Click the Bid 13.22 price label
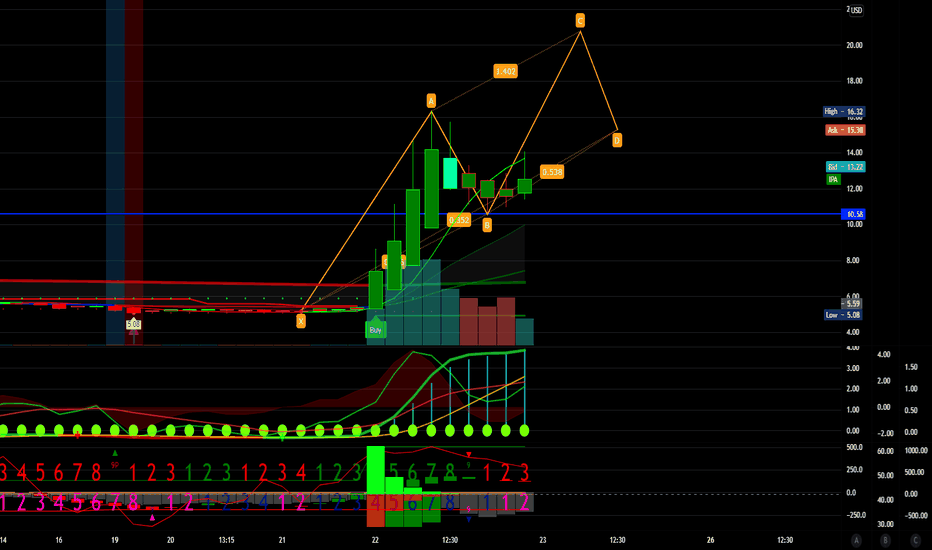This screenshot has height=550, width=932. pyautogui.click(x=845, y=167)
